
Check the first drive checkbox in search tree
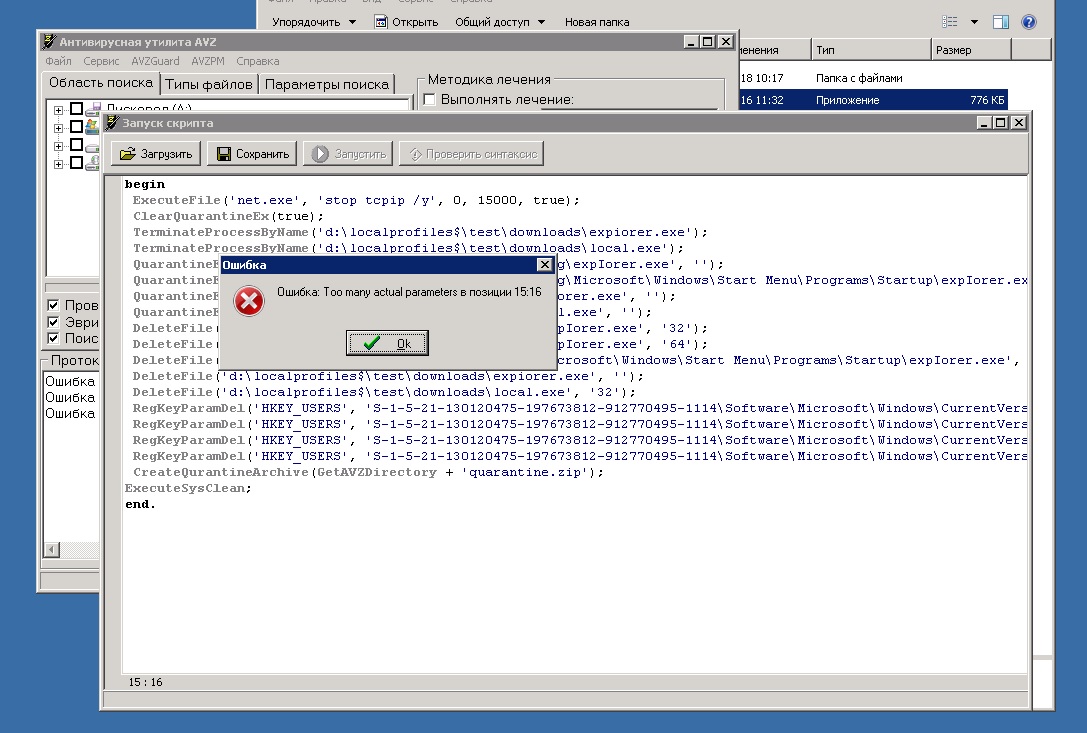(x=76, y=110)
